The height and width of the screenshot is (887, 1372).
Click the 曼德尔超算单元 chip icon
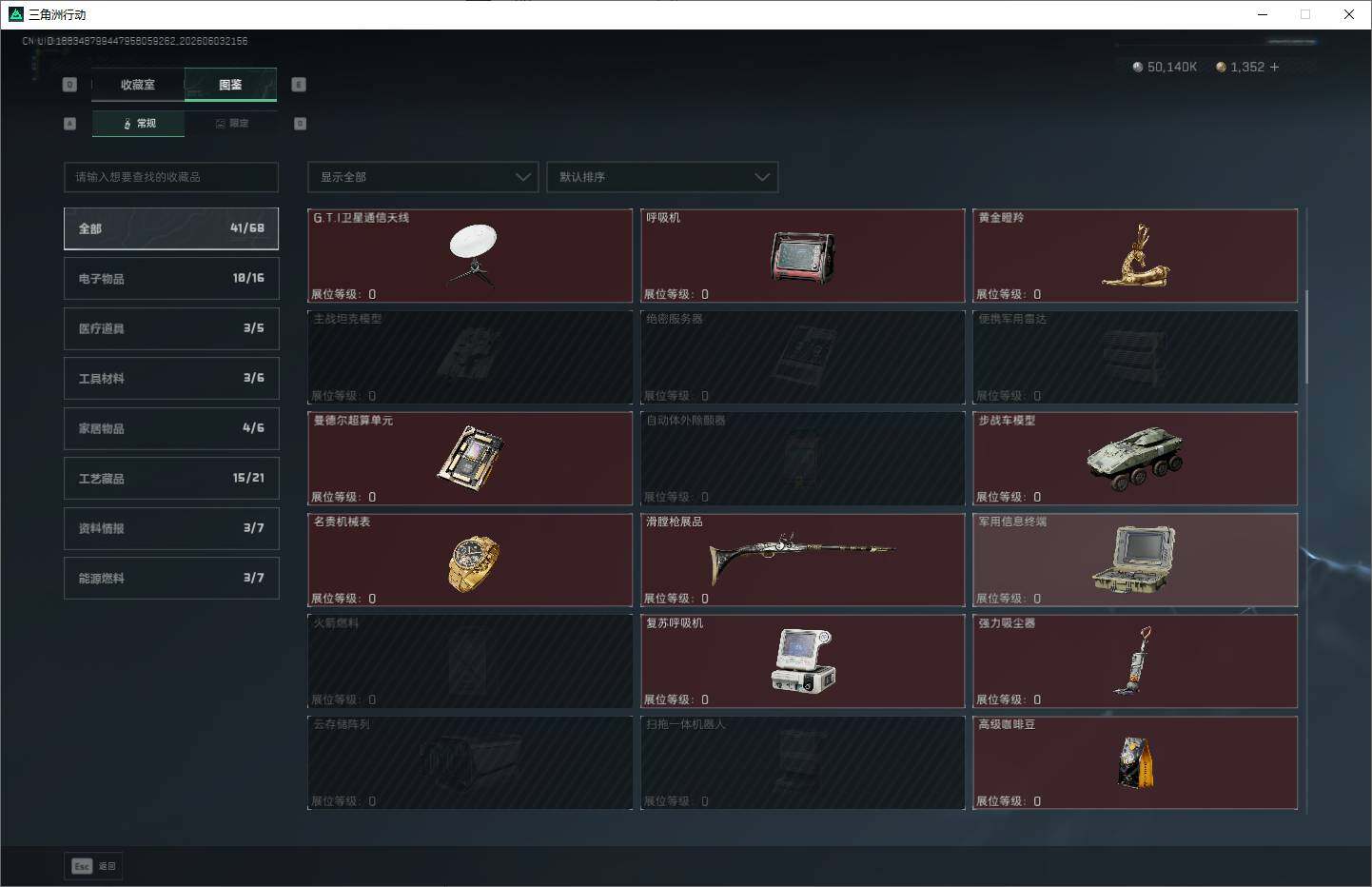(470, 459)
